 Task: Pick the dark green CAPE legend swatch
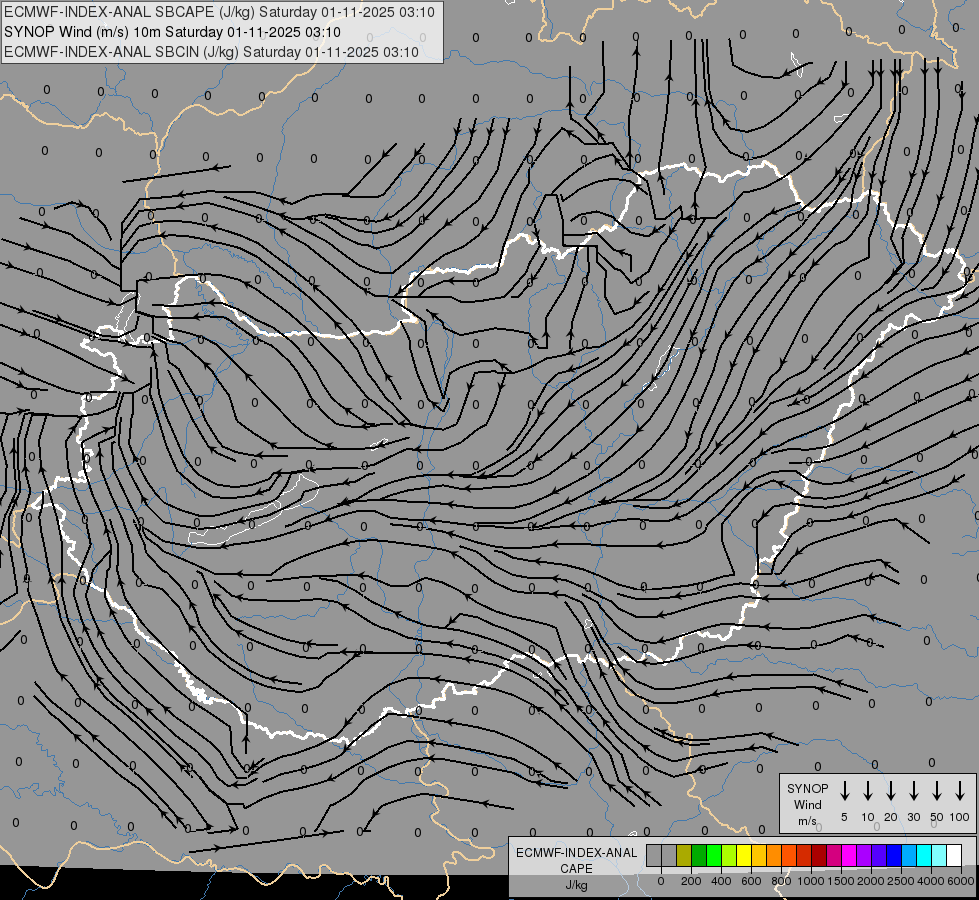coord(699,856)
